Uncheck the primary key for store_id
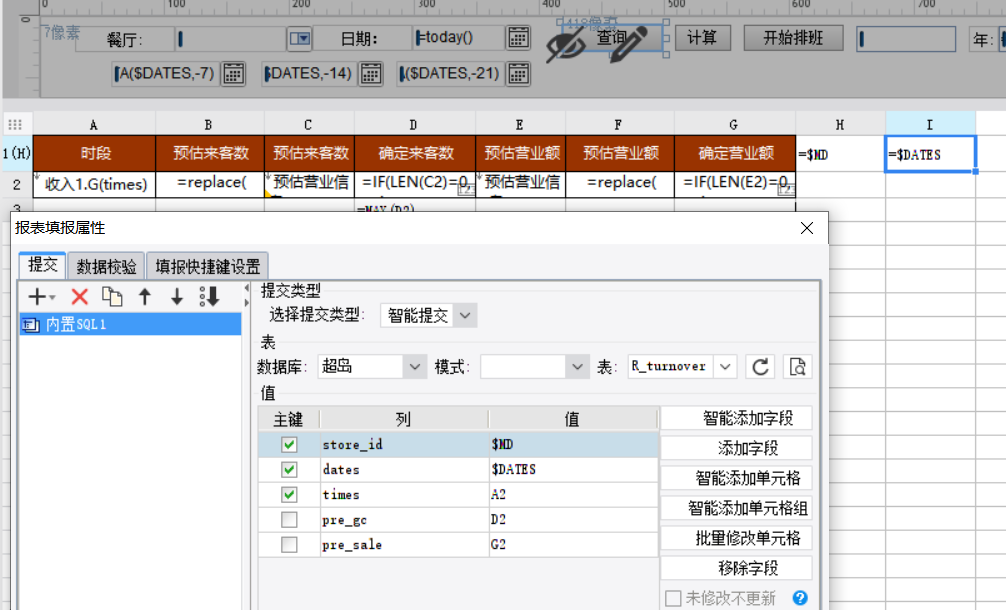 coord(289,444)
